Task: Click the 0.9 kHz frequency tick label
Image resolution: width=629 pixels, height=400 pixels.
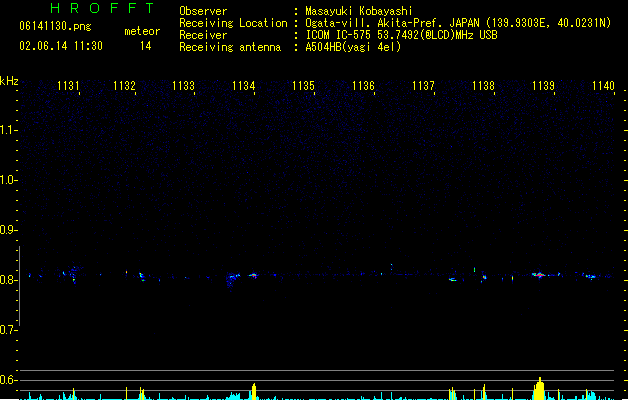Action: [8, 230]
